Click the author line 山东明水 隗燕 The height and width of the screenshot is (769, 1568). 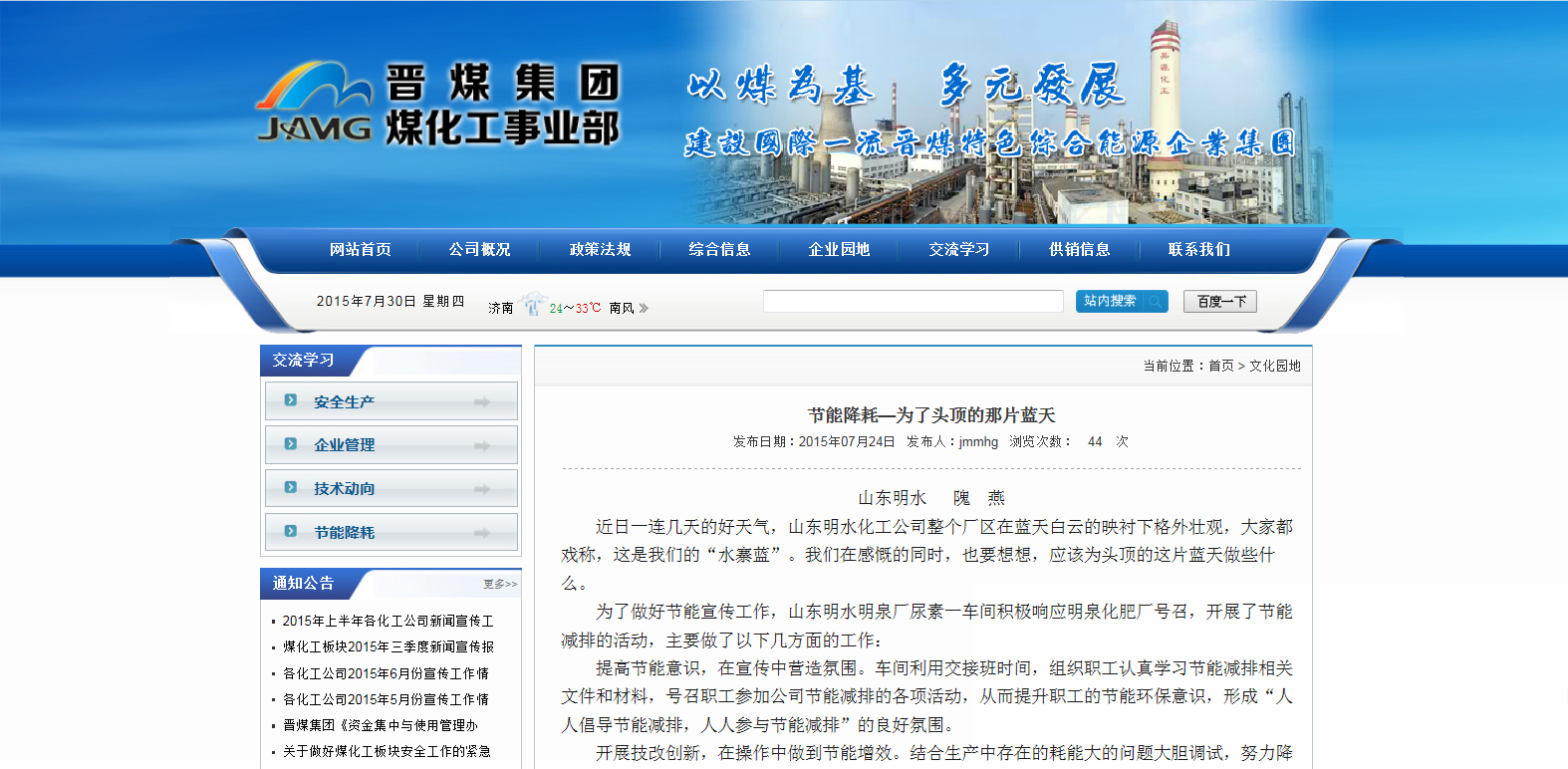(931, 498)
